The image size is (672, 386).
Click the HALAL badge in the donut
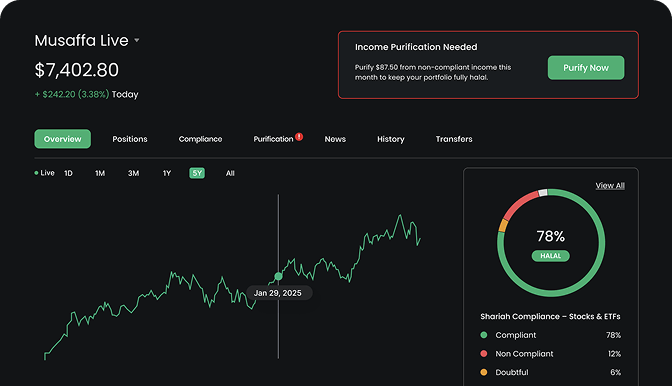point(551,256)
